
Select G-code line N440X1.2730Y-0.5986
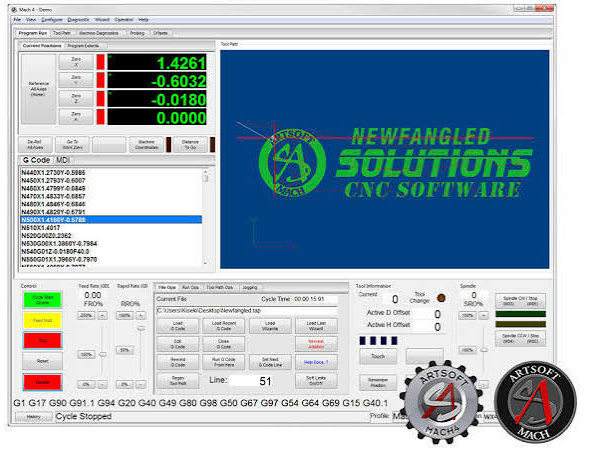click(x=111, y=173)
